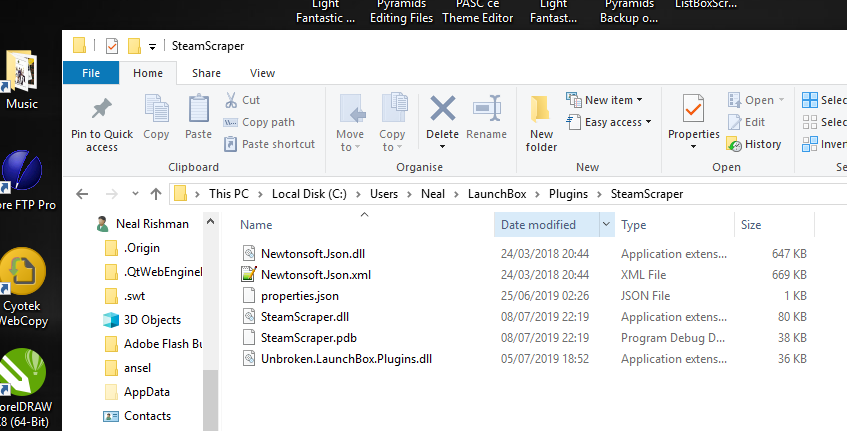This screenshot has height=431, width=847.
Task: Sort by the Name column header
Action: pos(257,225)
